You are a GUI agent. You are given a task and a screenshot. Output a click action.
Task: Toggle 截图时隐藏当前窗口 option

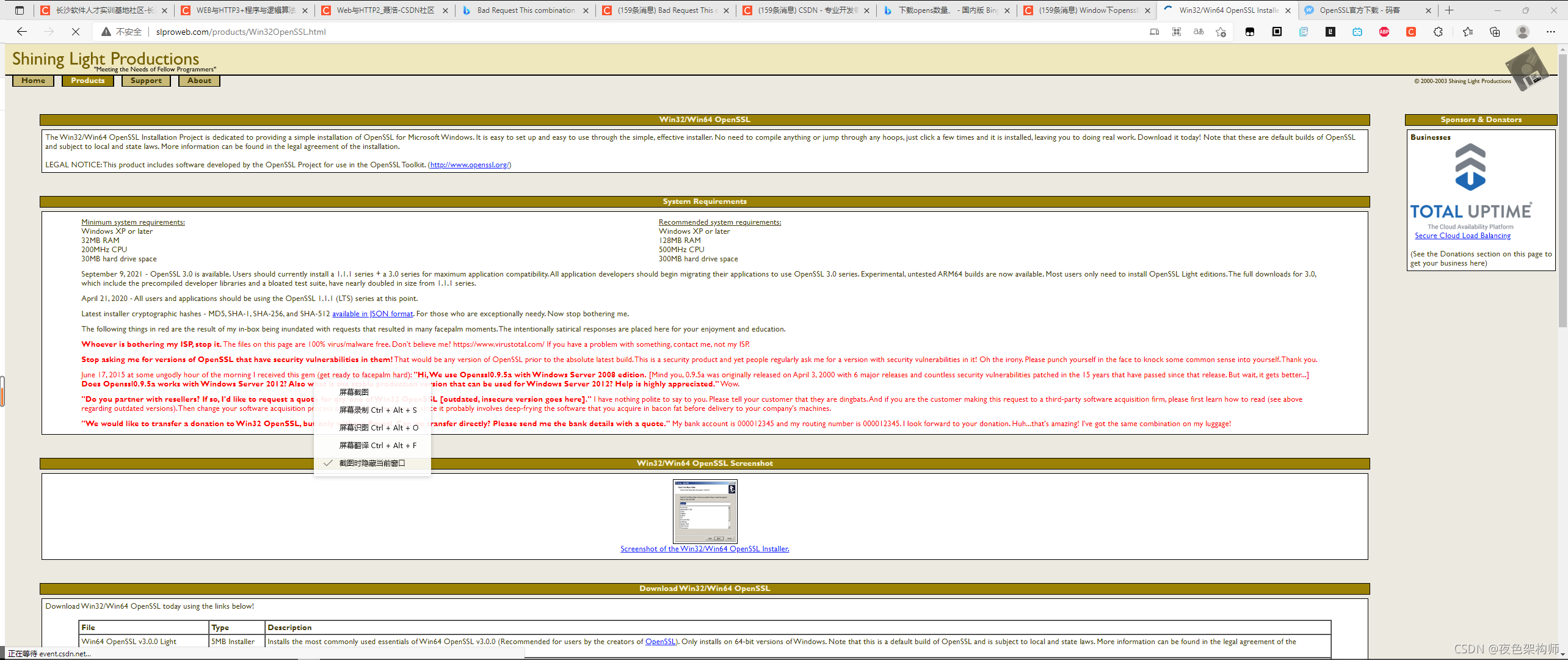tap(372, 463)
